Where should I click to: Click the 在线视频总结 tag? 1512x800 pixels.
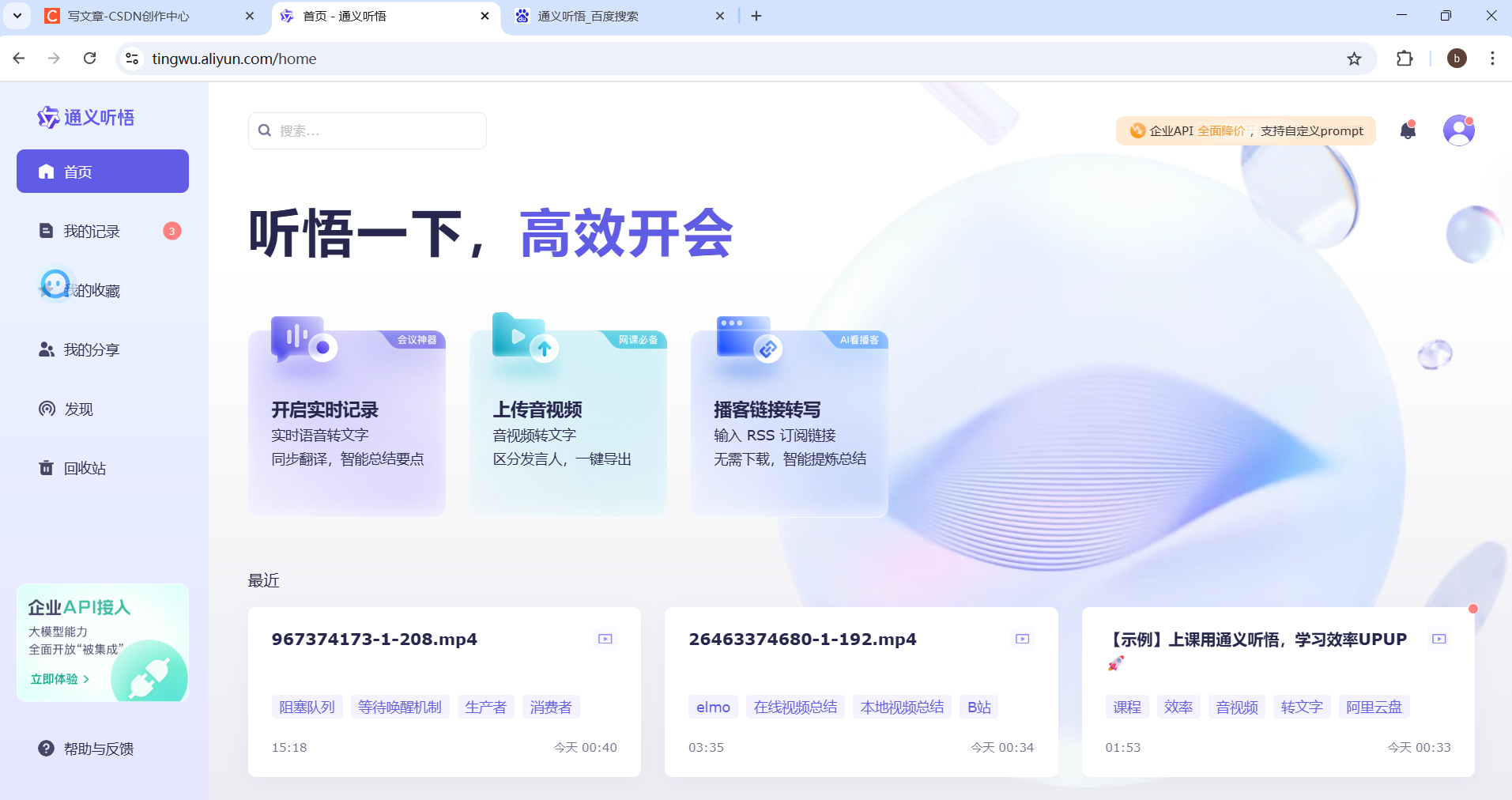pyautogui.click(x=795, y=707)
